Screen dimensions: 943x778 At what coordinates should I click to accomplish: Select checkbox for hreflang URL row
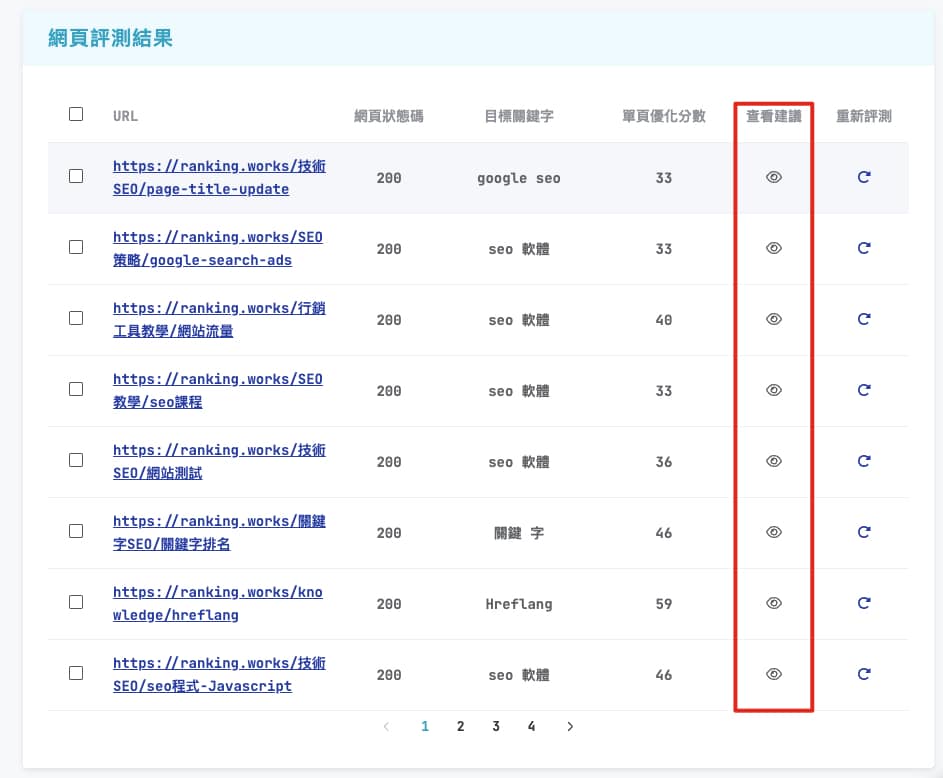76,602
